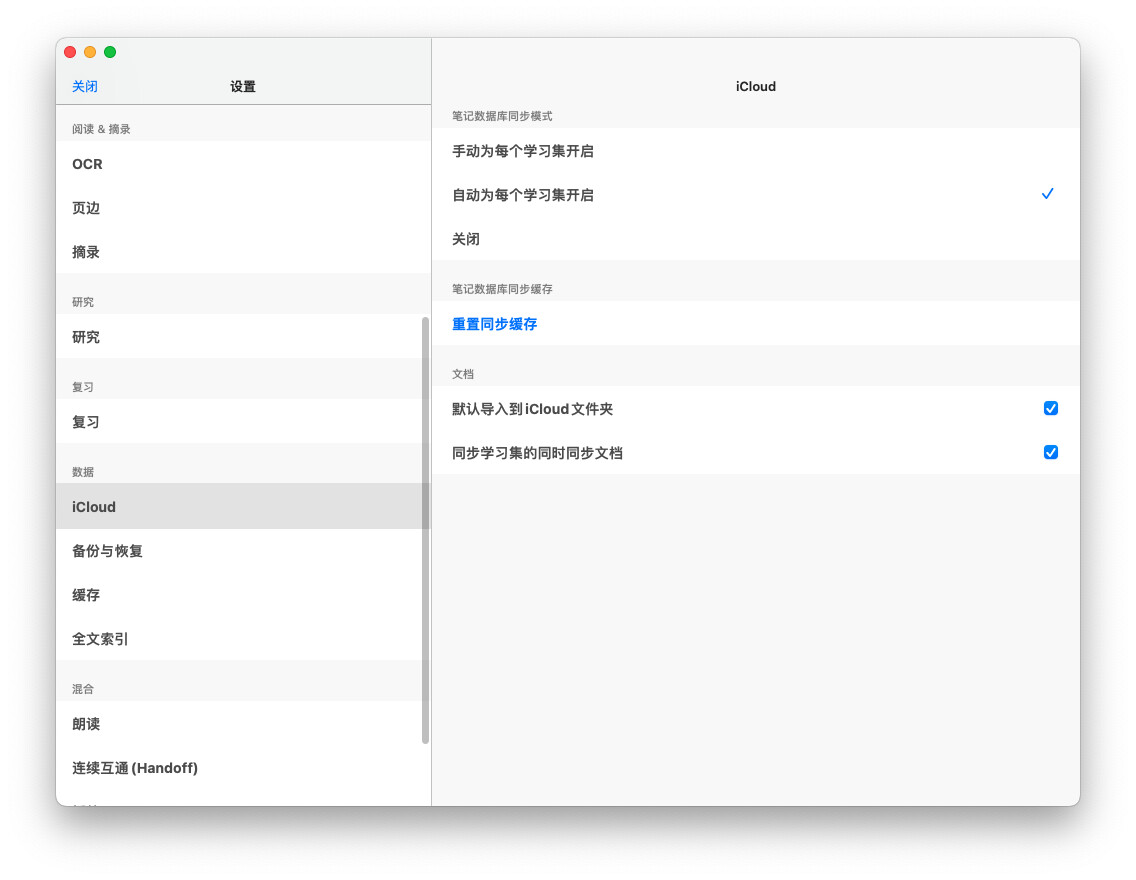This screenshot has height=880, width=1136.
Task: Uncheck 同步学习集的同时同步文档 checkbox
Action: [1050, 452]
